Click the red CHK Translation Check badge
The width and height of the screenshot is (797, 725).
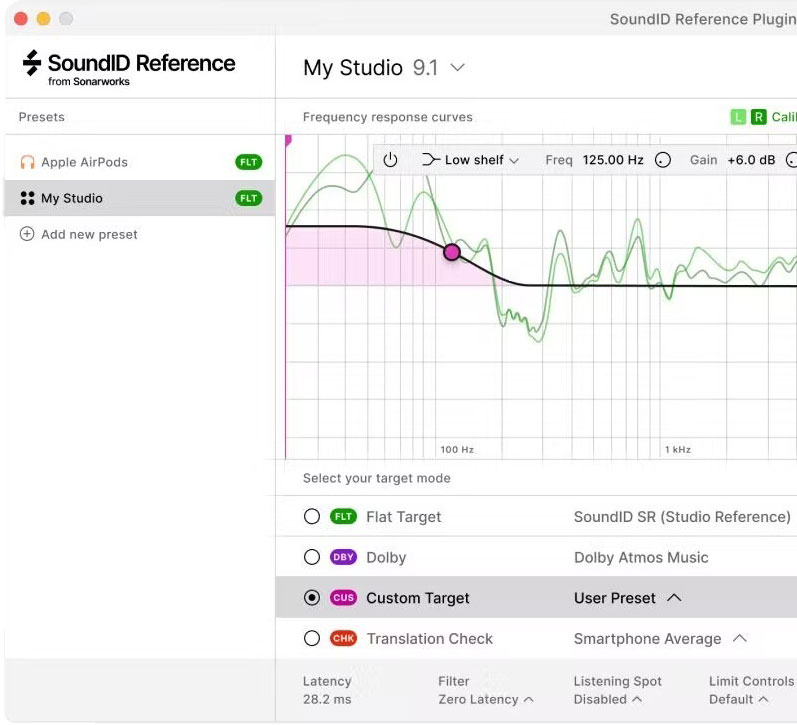[344, 638]
